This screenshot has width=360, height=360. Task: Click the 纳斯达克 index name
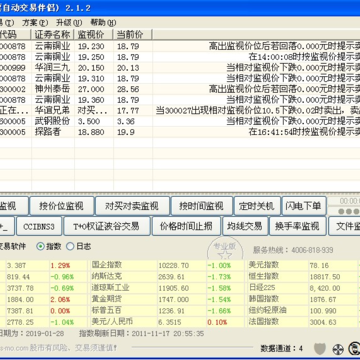point(107,276)
